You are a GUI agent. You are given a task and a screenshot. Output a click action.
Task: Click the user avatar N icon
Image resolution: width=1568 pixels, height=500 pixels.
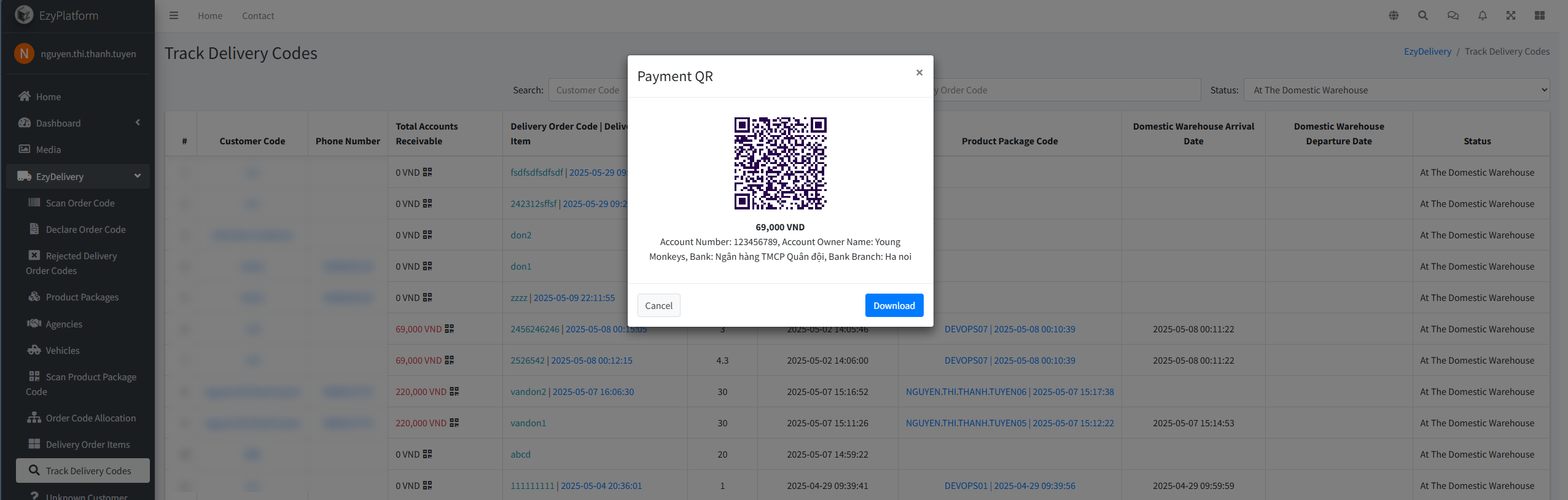pyautogui.click(x=24, y=53)
